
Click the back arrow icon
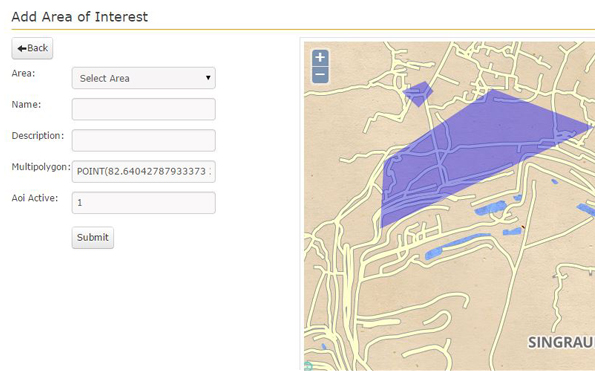[22, 49]
